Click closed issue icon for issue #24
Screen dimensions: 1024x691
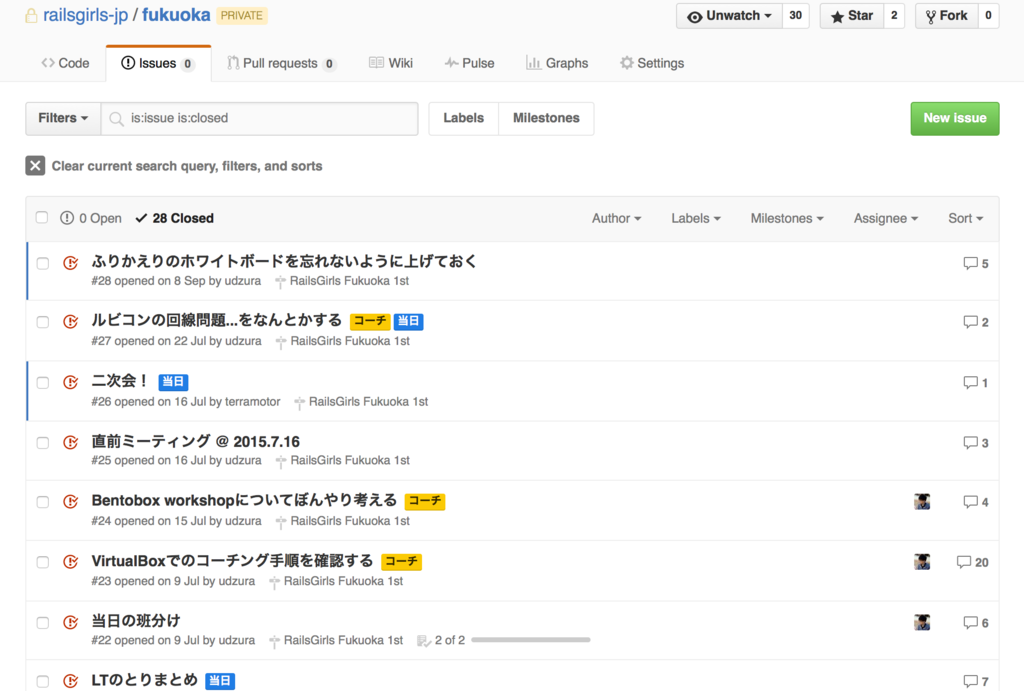click(x=71, y=502)
